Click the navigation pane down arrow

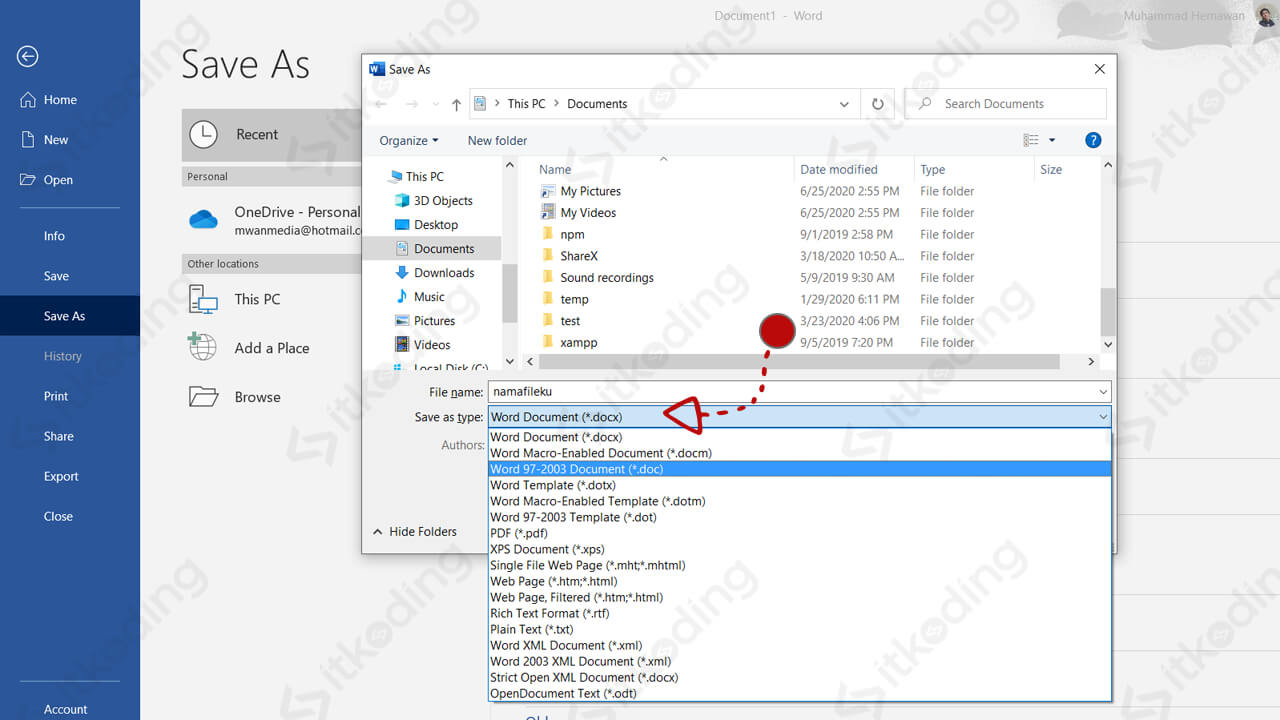tap(509, 361)
